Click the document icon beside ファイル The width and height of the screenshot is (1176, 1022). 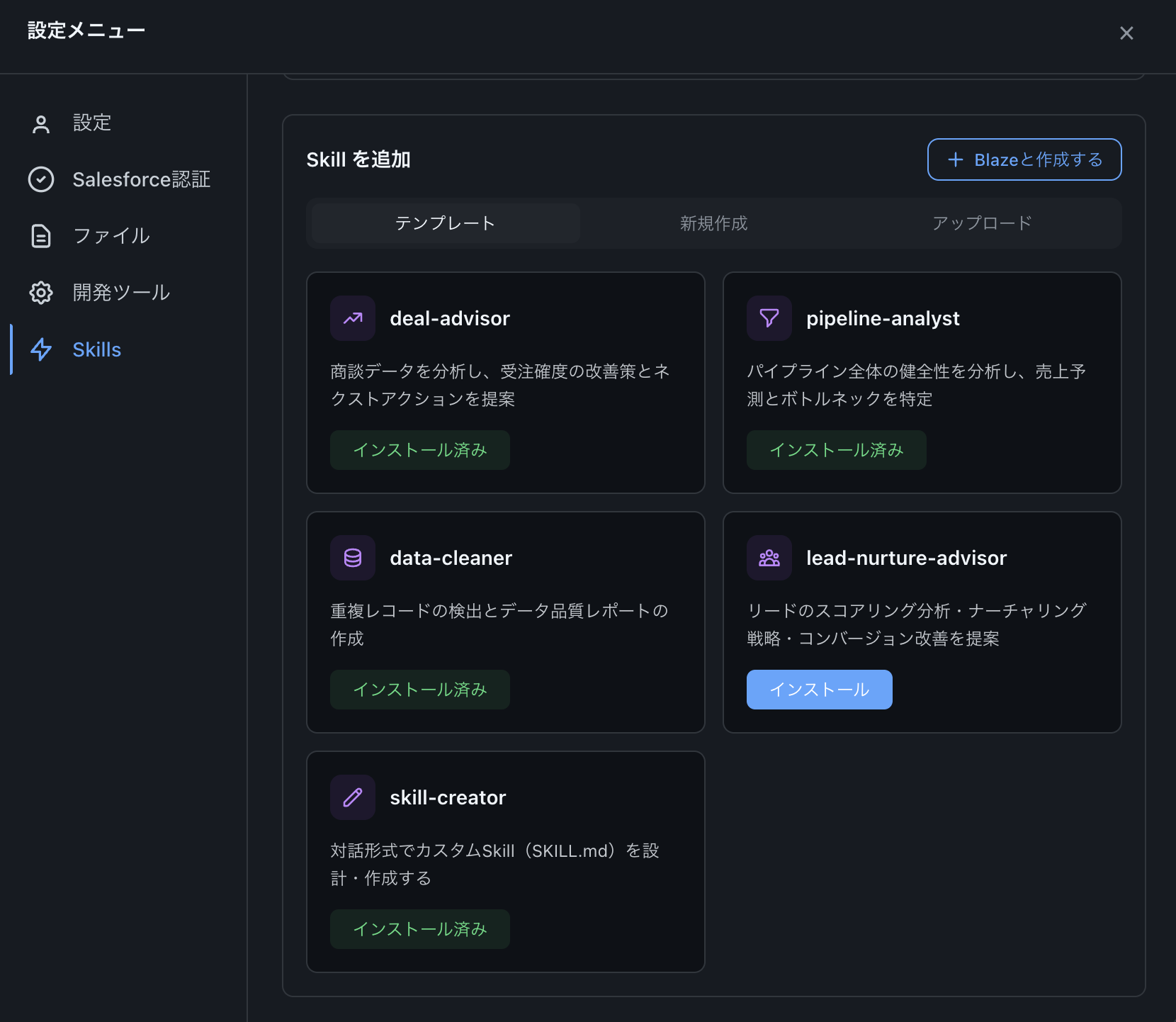[41, 236]
